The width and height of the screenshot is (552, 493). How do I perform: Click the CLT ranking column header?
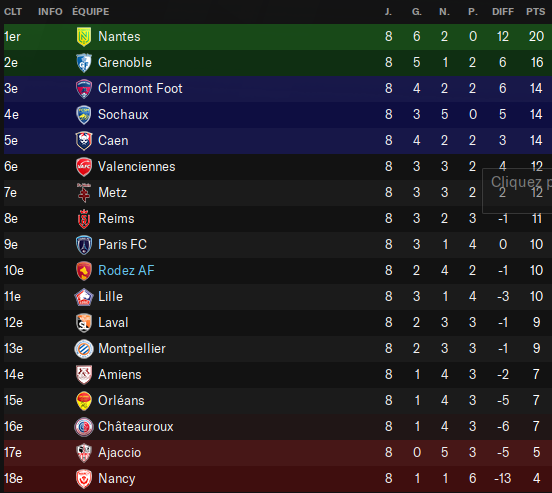point(13,12)
